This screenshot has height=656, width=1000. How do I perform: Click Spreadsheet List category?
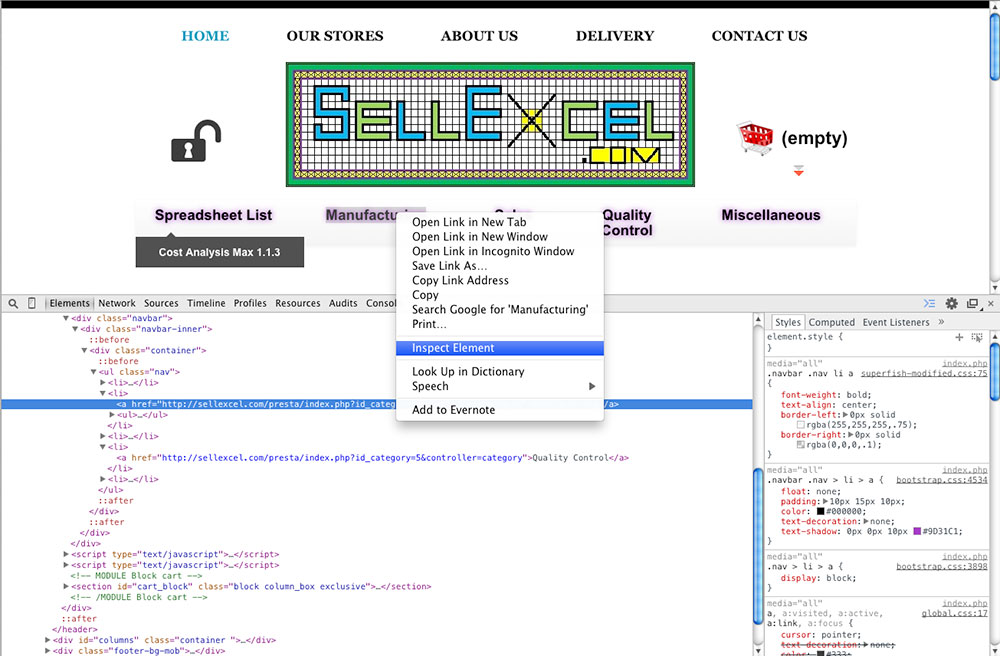coord(214,215)
